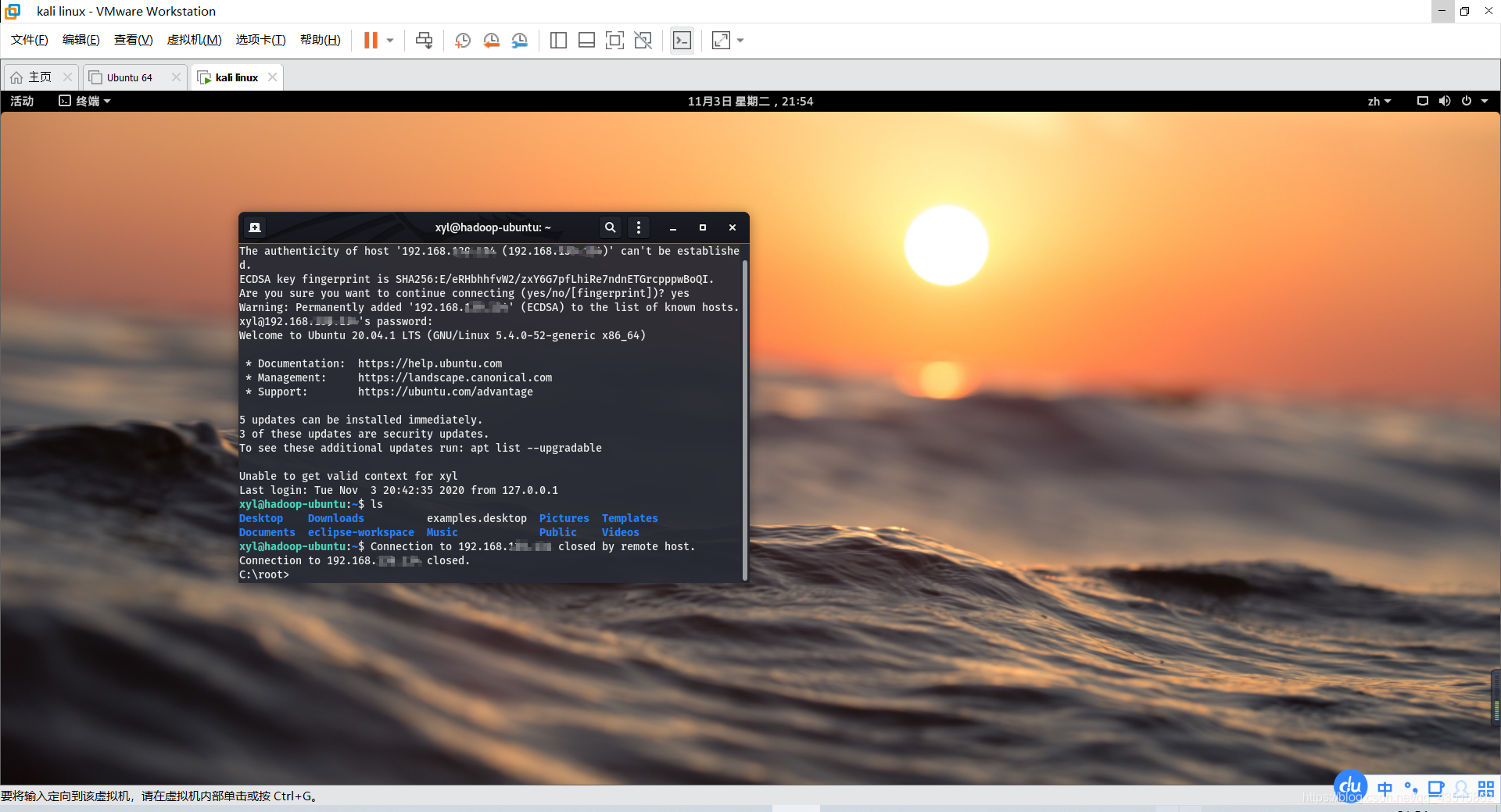
Task: Click the power icon in the top bar
Action: (1467, 102)
